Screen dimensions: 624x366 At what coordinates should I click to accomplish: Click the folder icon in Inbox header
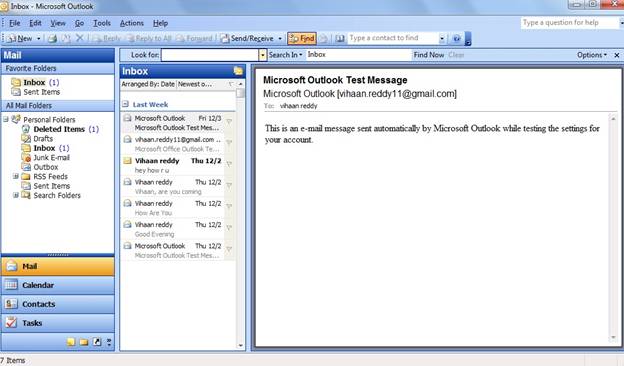pos(238,71)
